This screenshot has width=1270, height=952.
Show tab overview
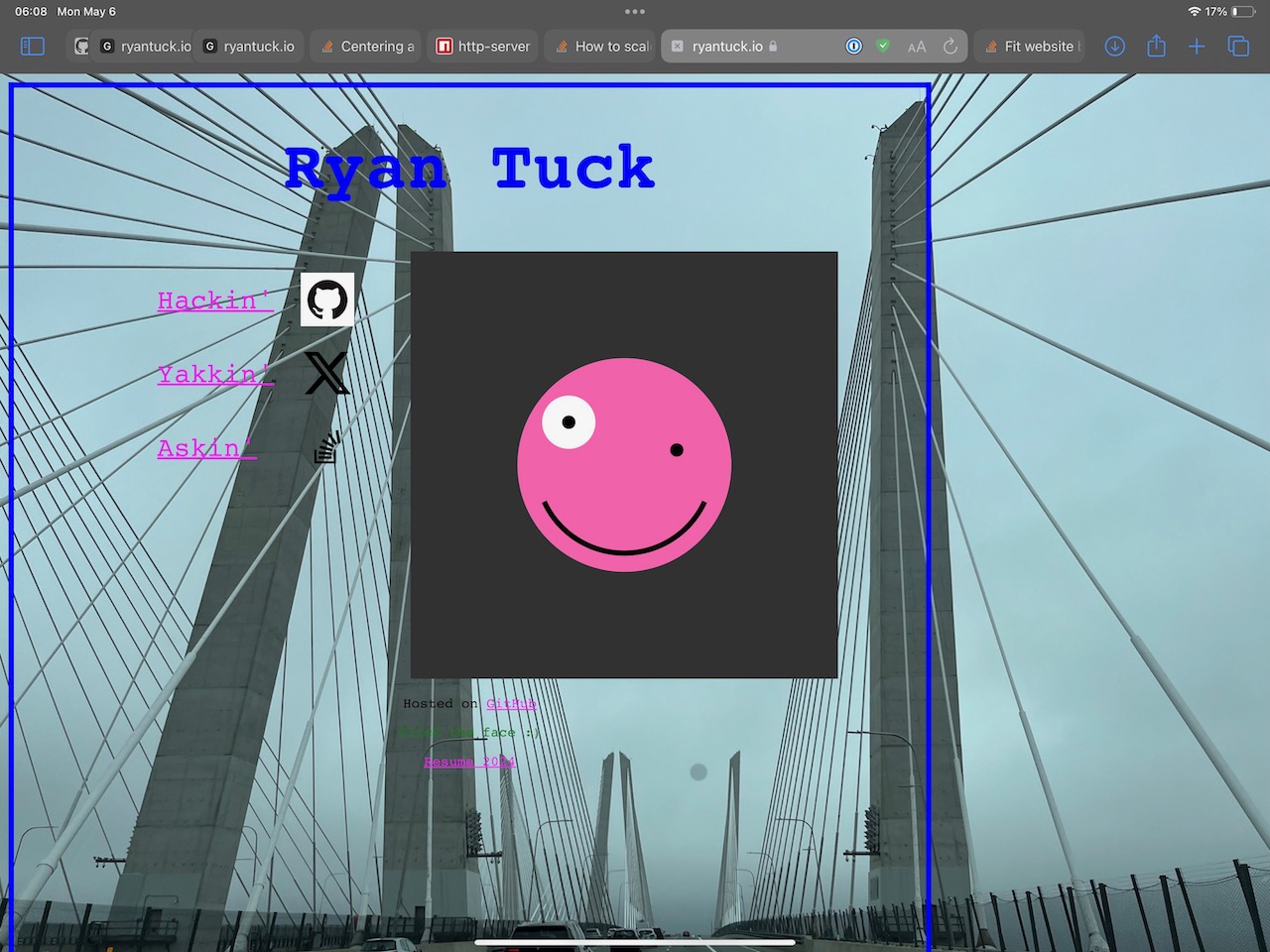[x=1238, y=47]
